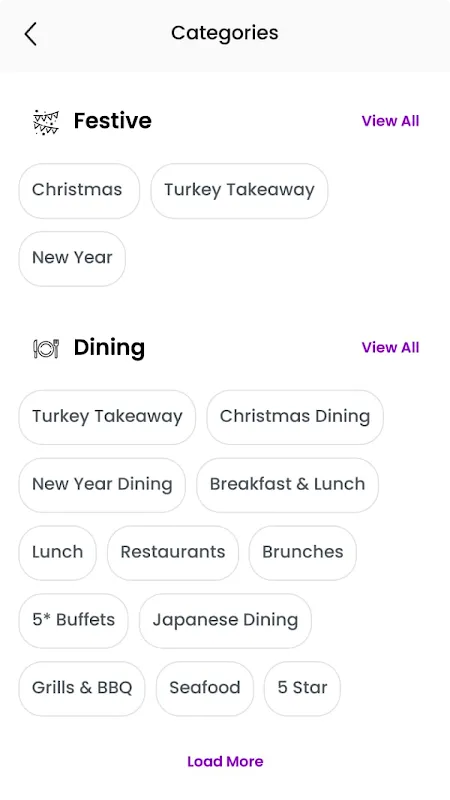Image resolution: width=450 pixels, height=800 pixels.
Task: Load More categories at the bottom
Action: point(225,761)
